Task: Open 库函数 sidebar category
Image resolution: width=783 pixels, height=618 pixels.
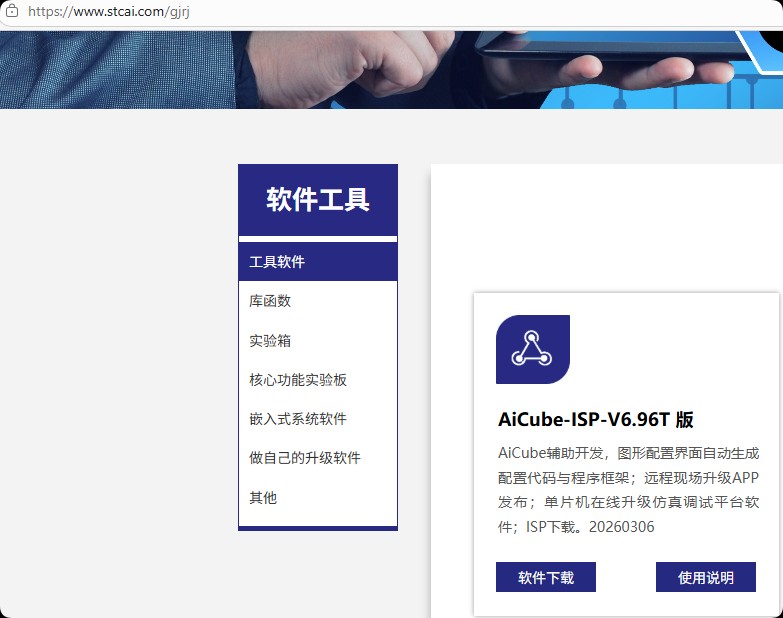Action: 318,301
